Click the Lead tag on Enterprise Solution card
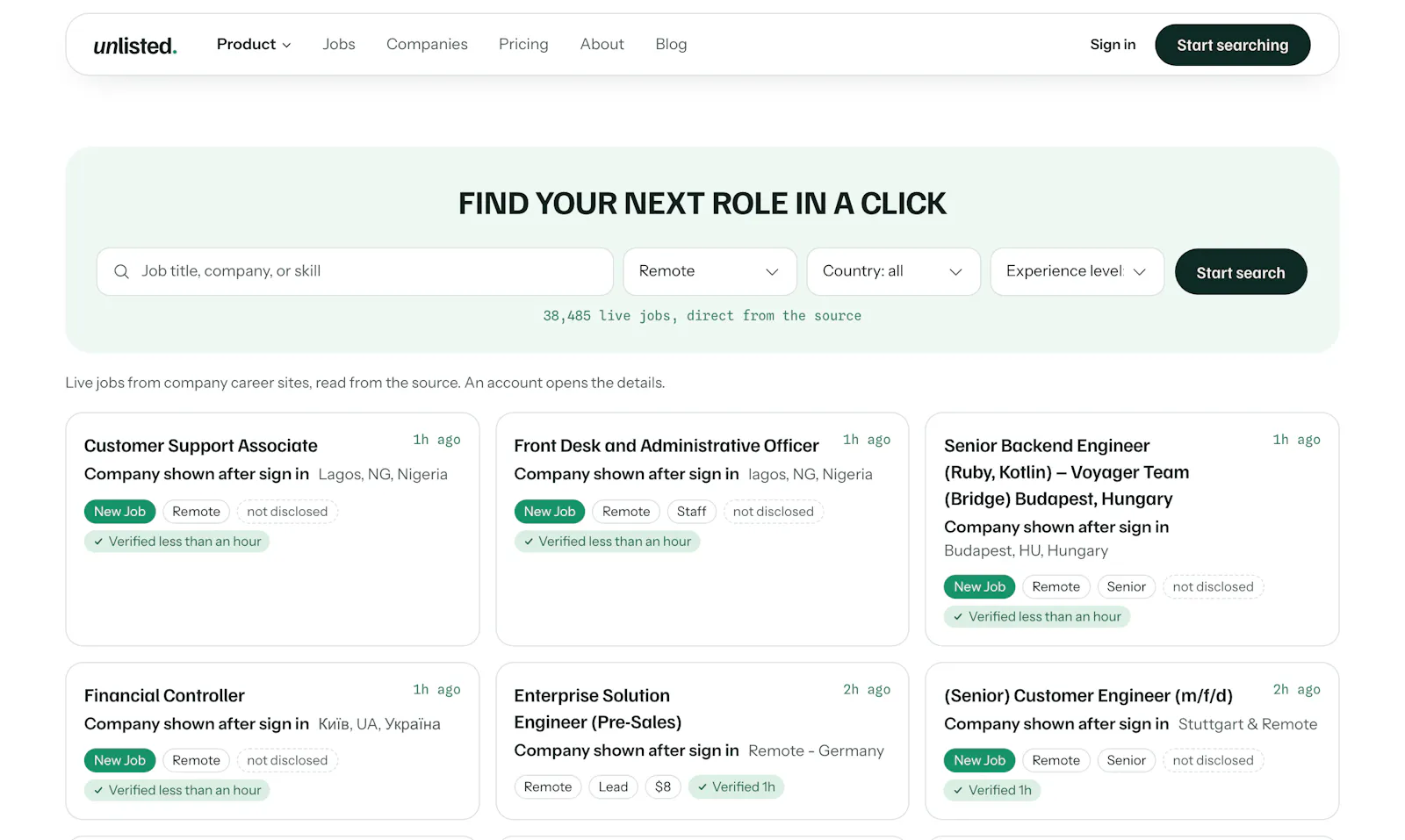Image resolution: width=1405 pixels, height=840 pixels. coord(613,787)
